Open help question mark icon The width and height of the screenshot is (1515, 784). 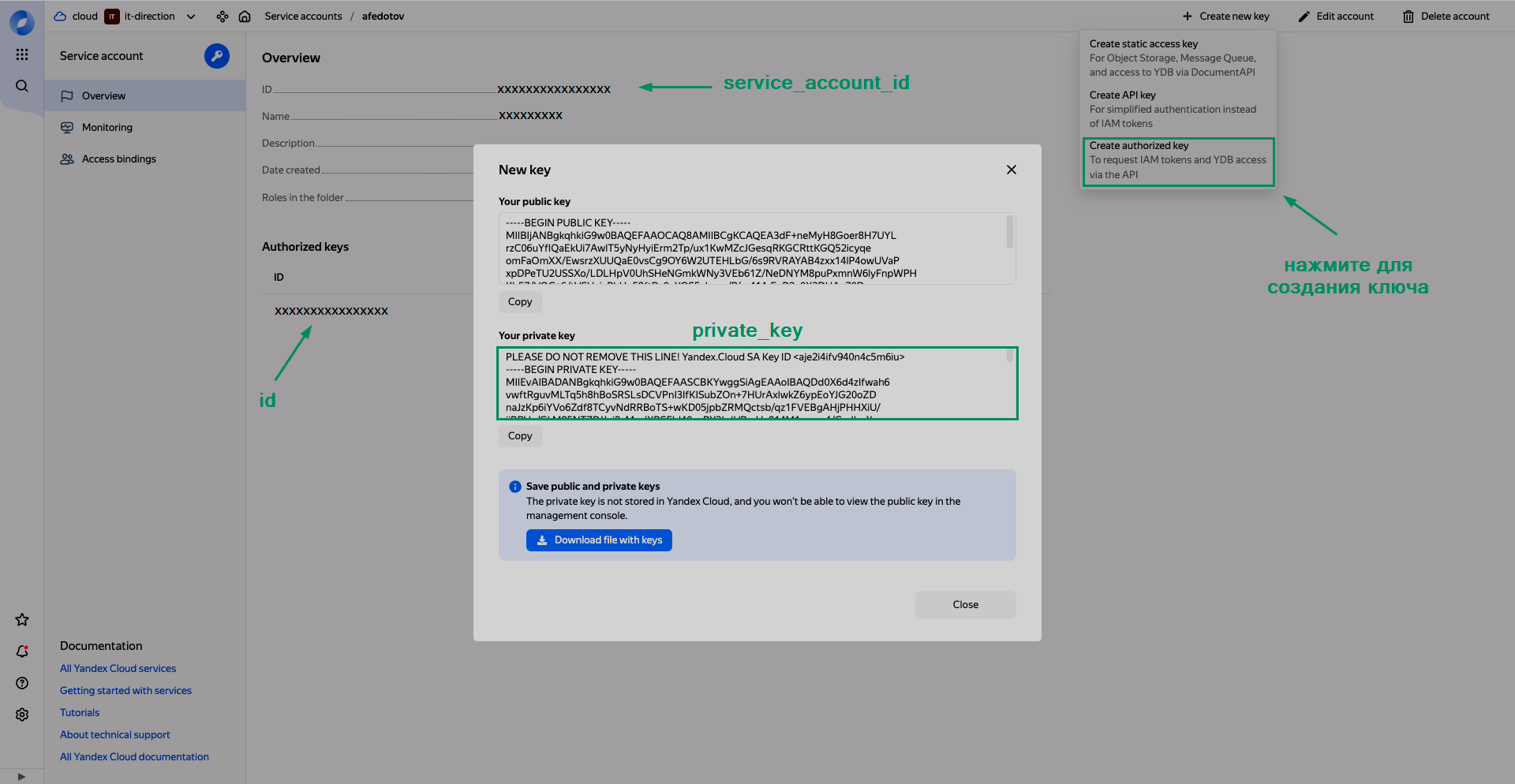point(22,683)
